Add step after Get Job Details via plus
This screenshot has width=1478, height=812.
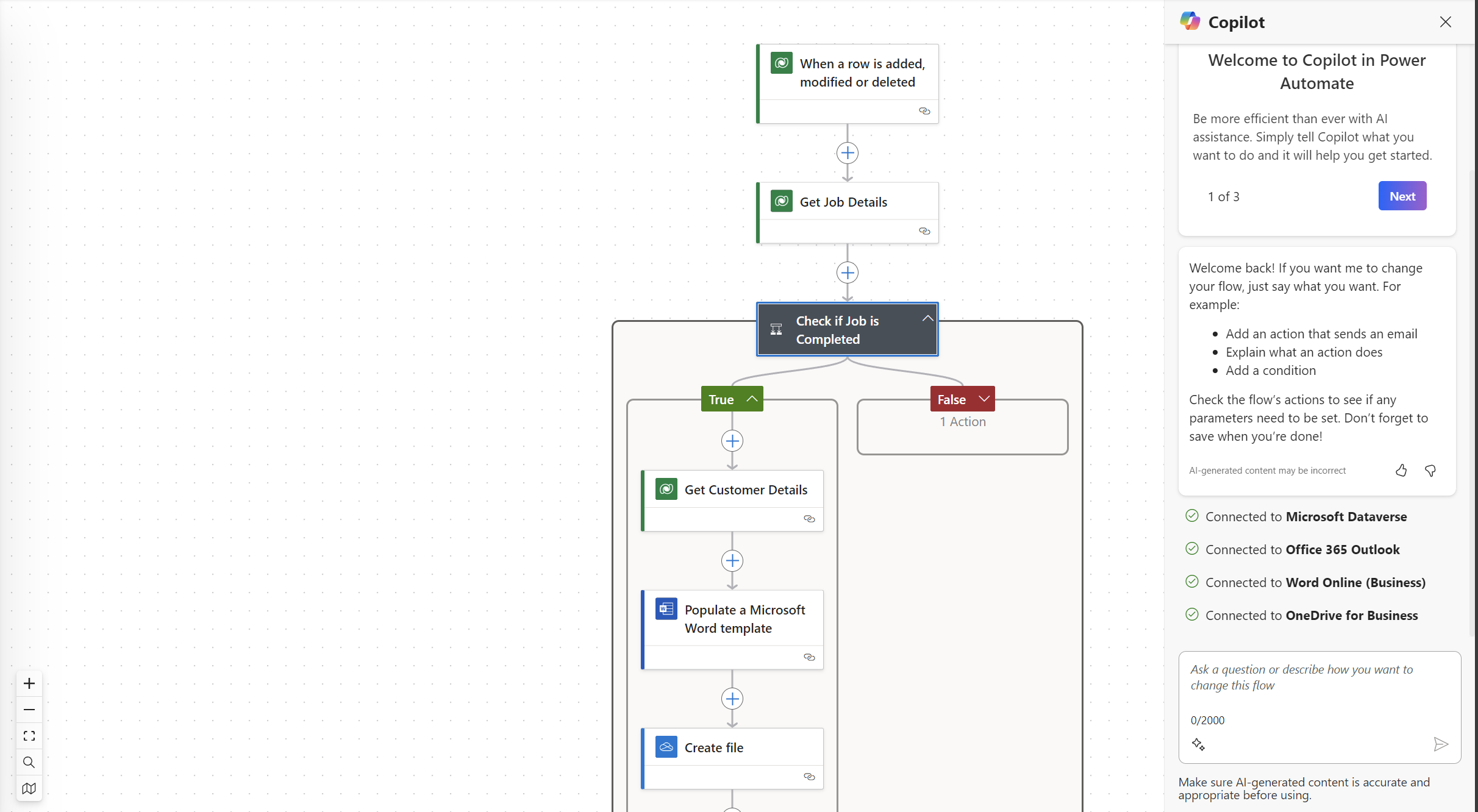(x=848, y=272)
